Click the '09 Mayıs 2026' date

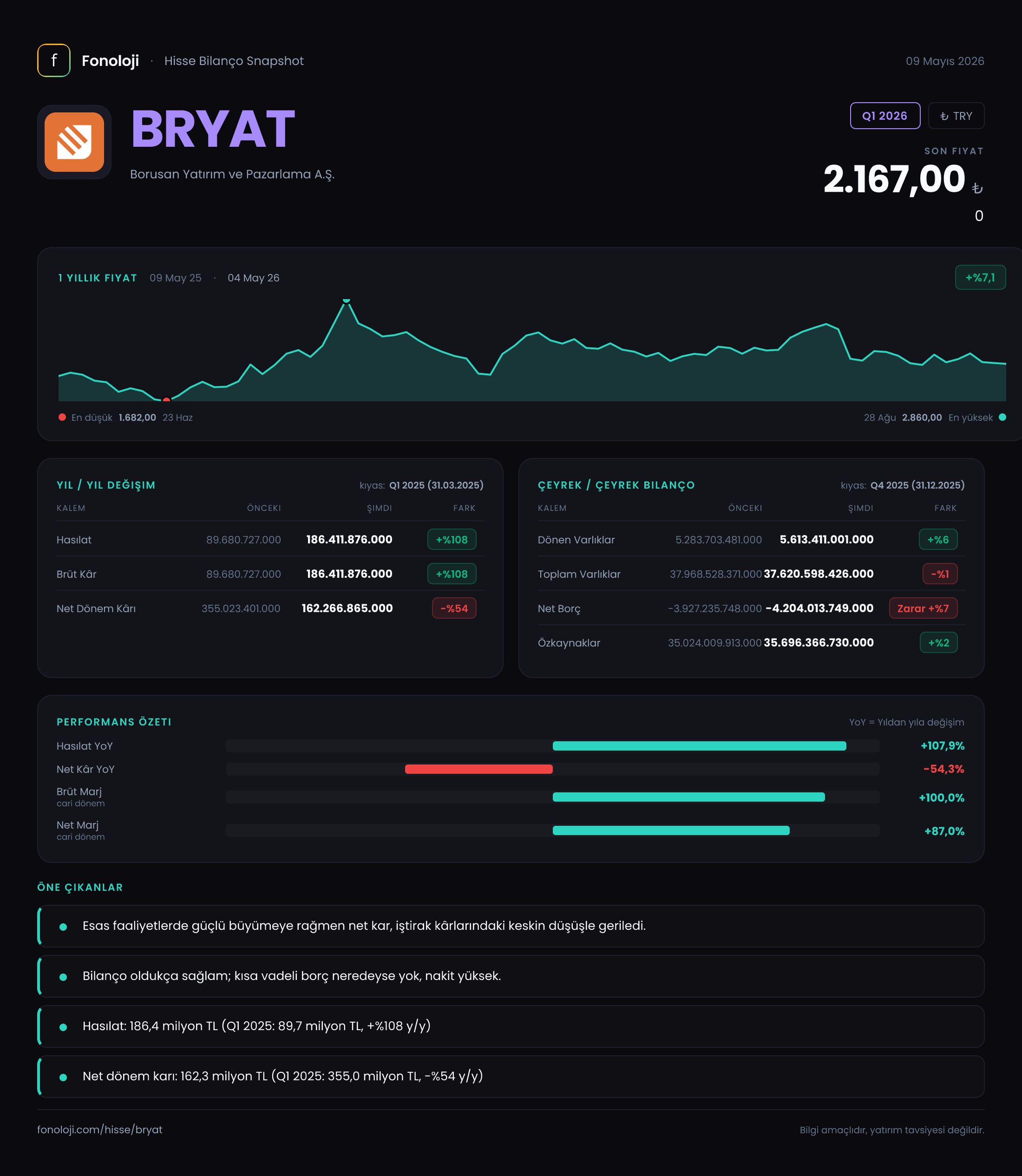coord(944,61)
